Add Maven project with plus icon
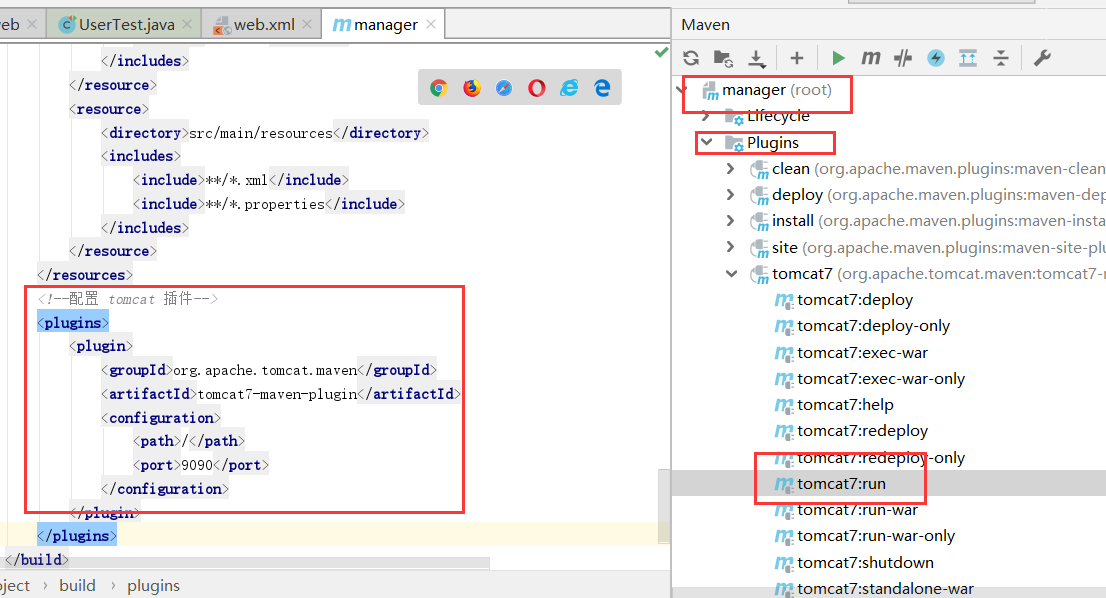The width and height of the screenshot is (1106, 598). pyautogui.click(x=796, y=58)
